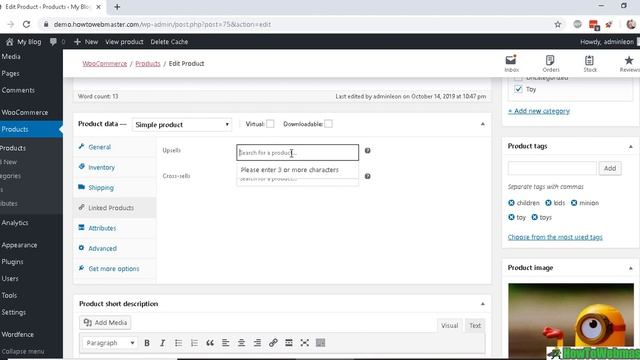
Task: Click the Upsells product search field
Action: (x=298, y=152)
